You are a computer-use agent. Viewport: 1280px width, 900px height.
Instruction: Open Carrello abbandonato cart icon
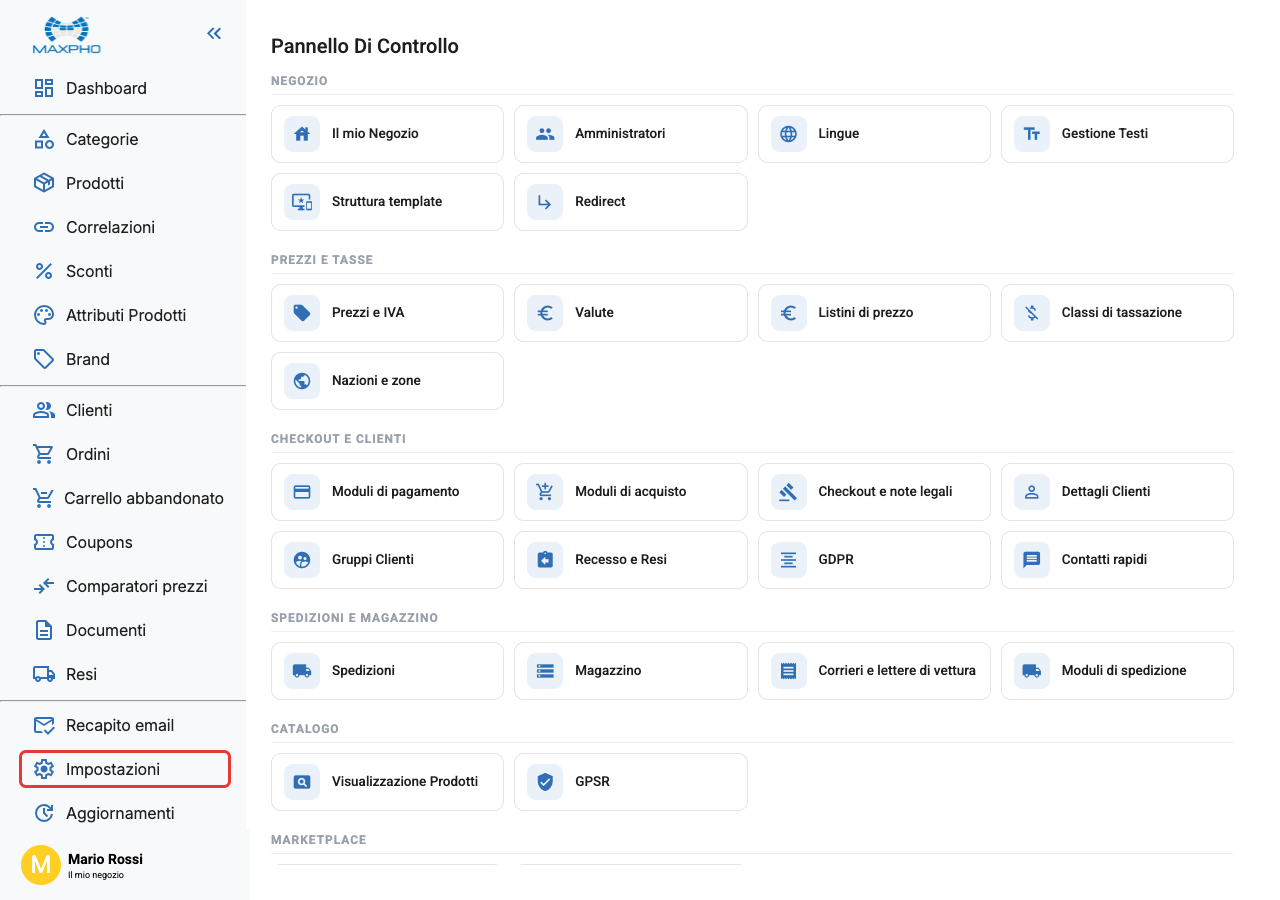click(x=43, y=498)
